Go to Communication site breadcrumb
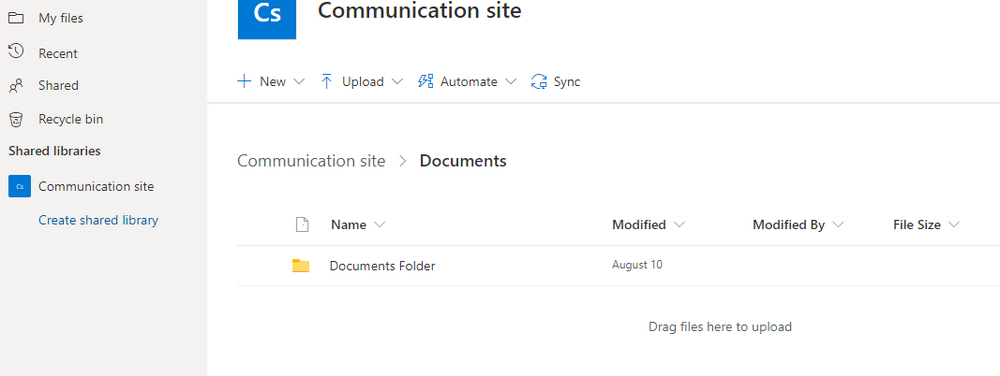Image resolution: width=1000 pixels, height=376 pixels. 311,161
